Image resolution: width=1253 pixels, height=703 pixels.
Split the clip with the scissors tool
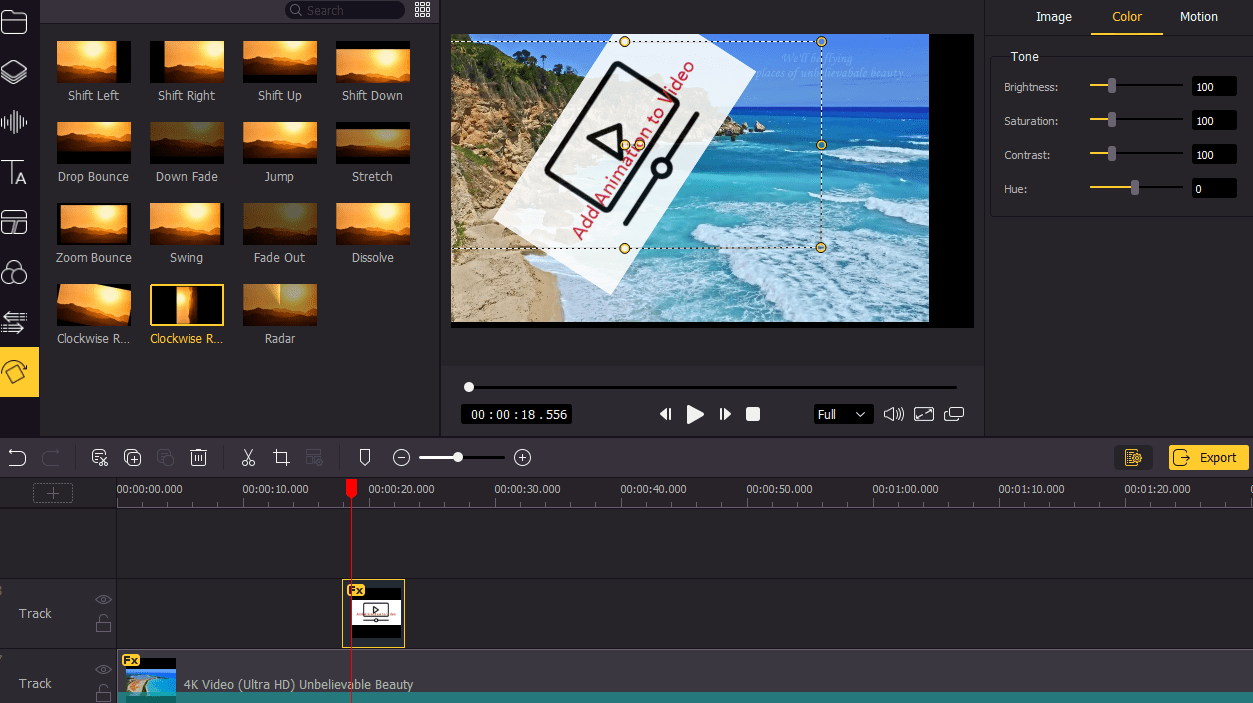coord(247,457)
